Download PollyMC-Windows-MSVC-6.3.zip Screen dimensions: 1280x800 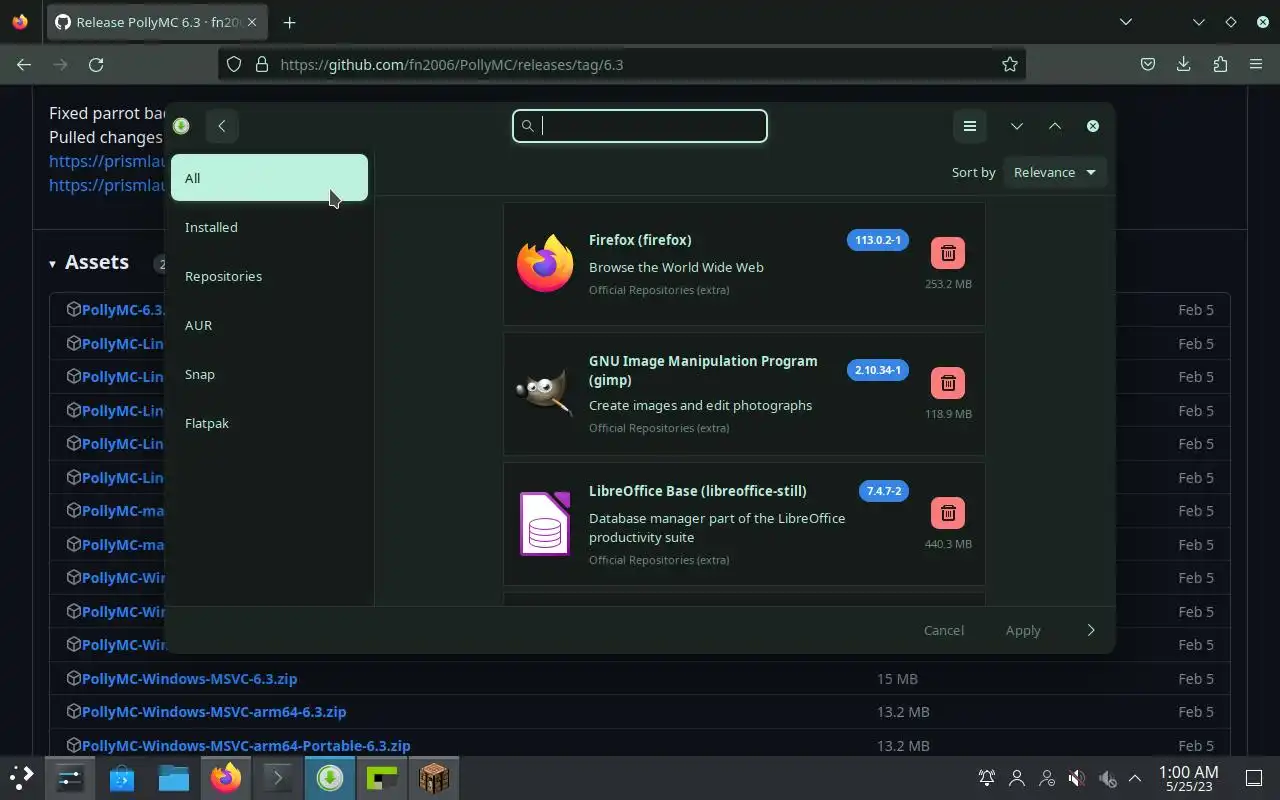(x=190, y=678)
